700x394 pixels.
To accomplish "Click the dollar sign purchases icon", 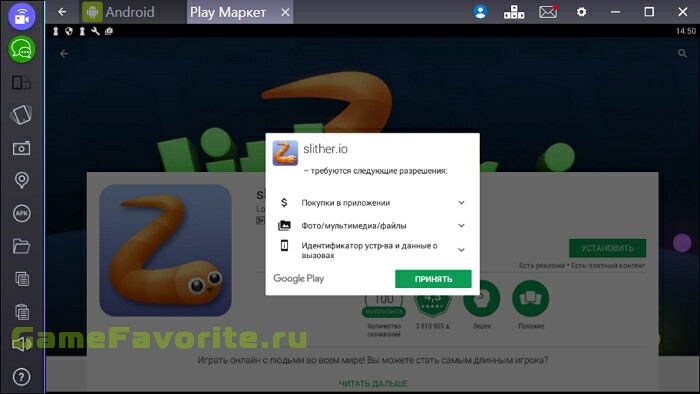I will [x=284, y=203].
